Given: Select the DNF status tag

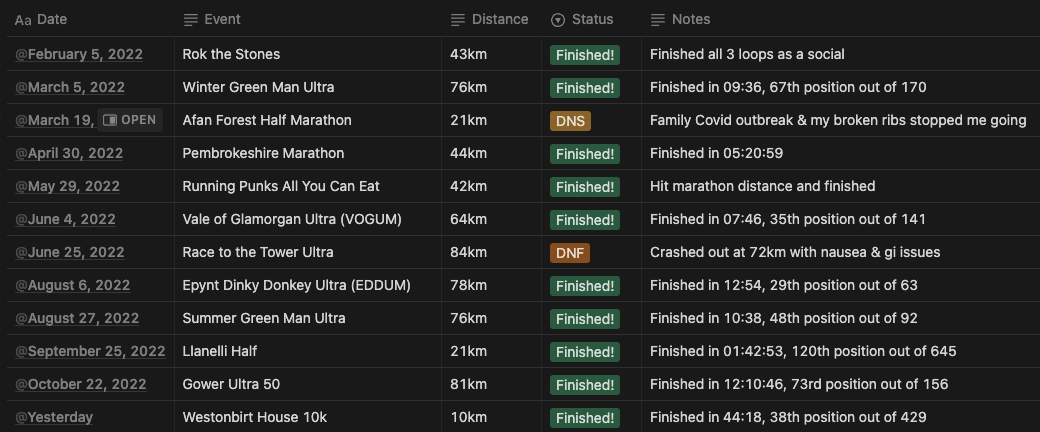Looking at the screenshot, I should coord(570,253).
